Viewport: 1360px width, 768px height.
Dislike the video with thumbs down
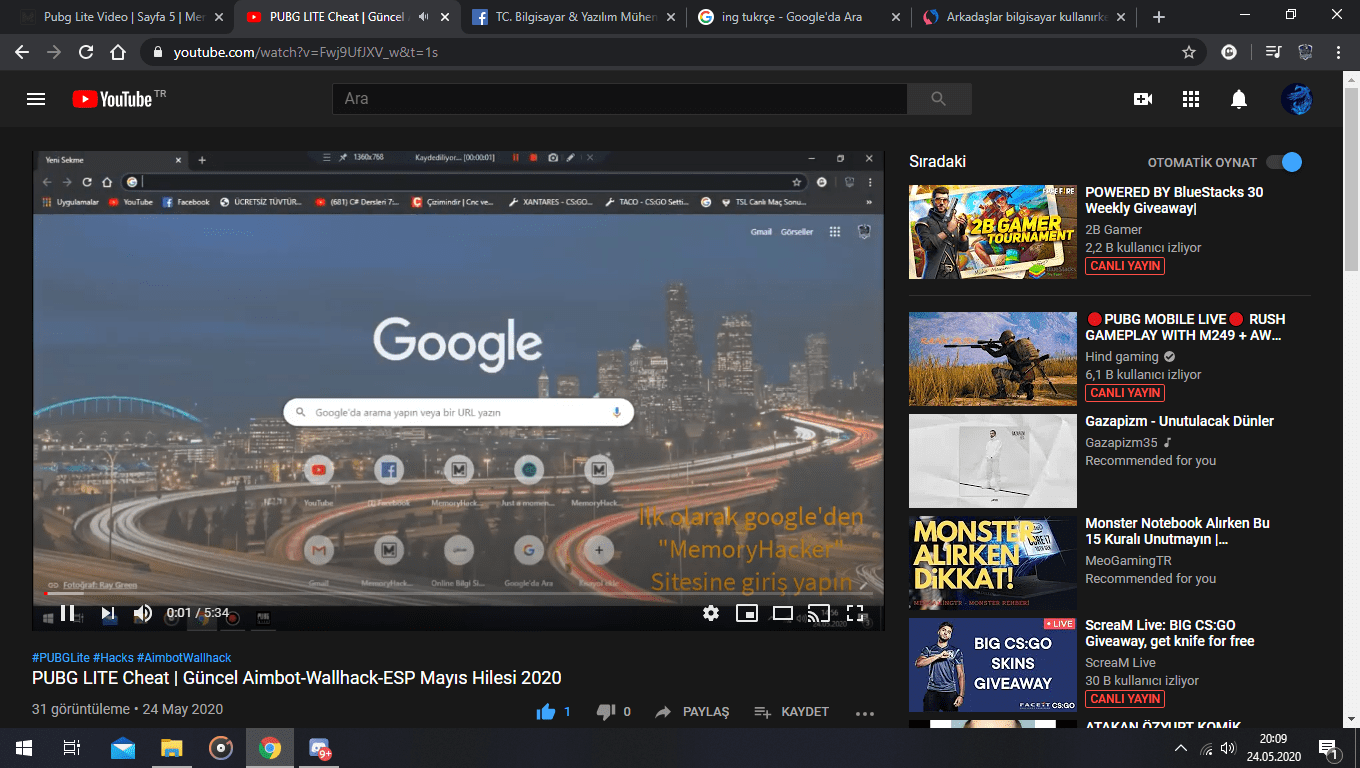(606, 712)
